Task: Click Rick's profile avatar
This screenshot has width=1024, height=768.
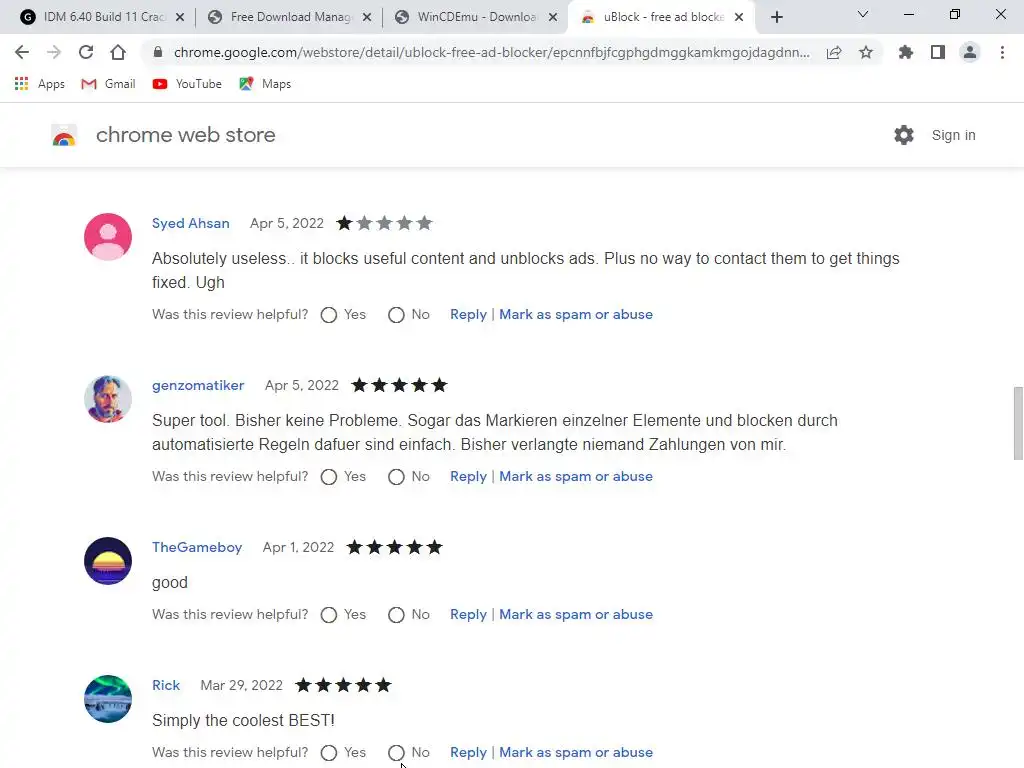Action: [108, 699]
